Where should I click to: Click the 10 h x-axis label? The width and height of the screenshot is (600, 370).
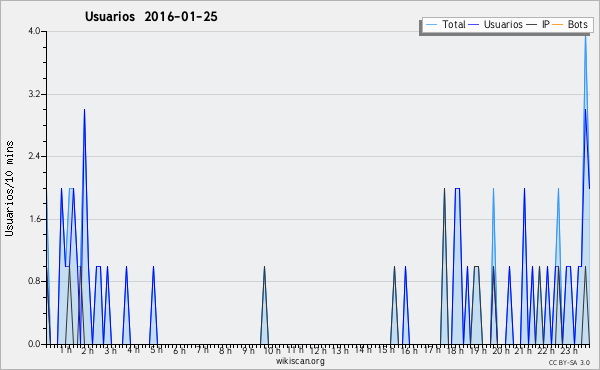click(x=272, y=350)
